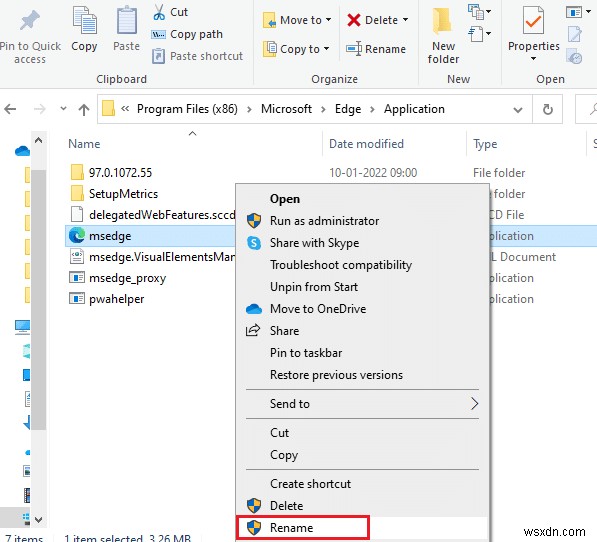Click navigation pane scroll down arrow

(38, 520)
